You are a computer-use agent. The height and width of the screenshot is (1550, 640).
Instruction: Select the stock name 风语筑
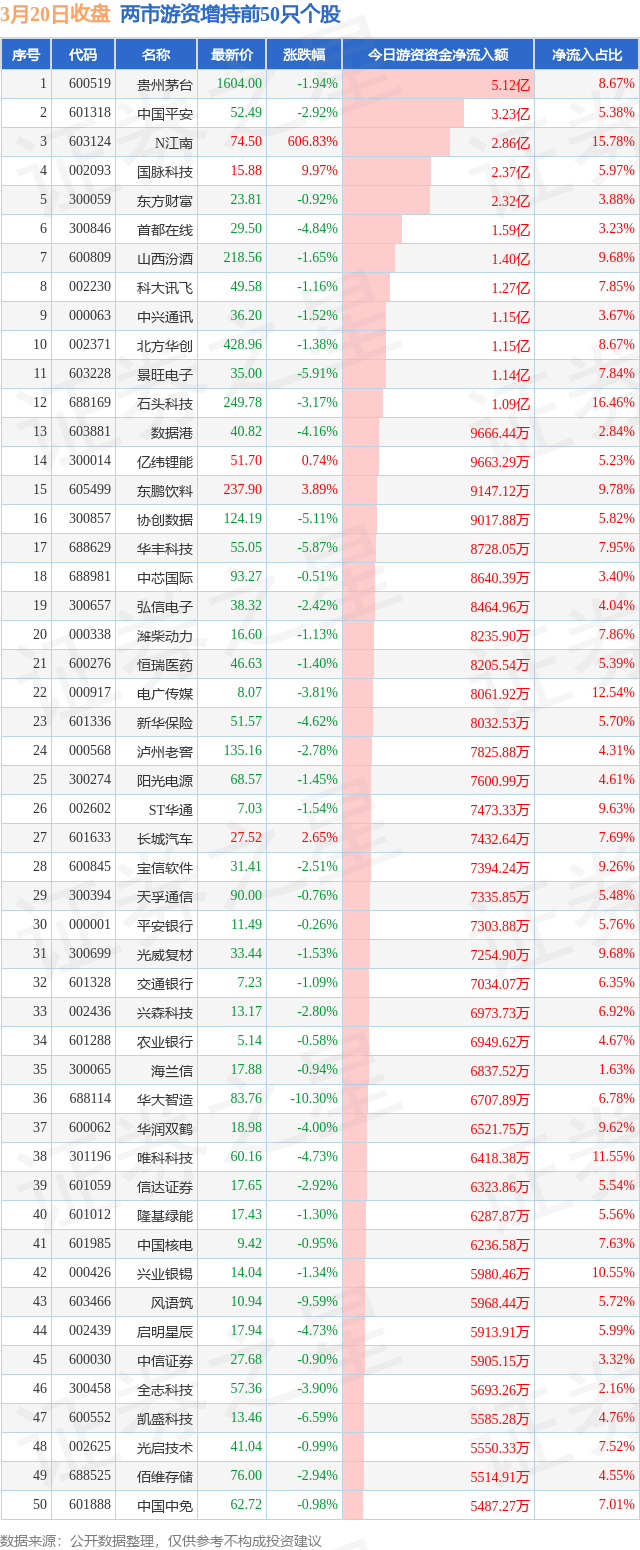pos(171,1303)
